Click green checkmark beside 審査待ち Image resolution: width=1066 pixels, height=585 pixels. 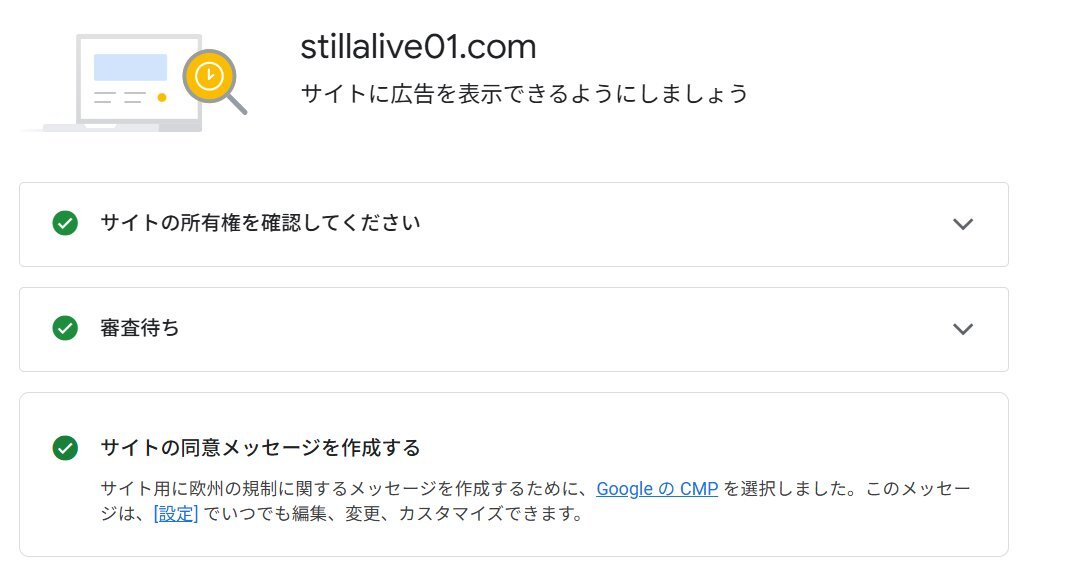tap(65, 328)
